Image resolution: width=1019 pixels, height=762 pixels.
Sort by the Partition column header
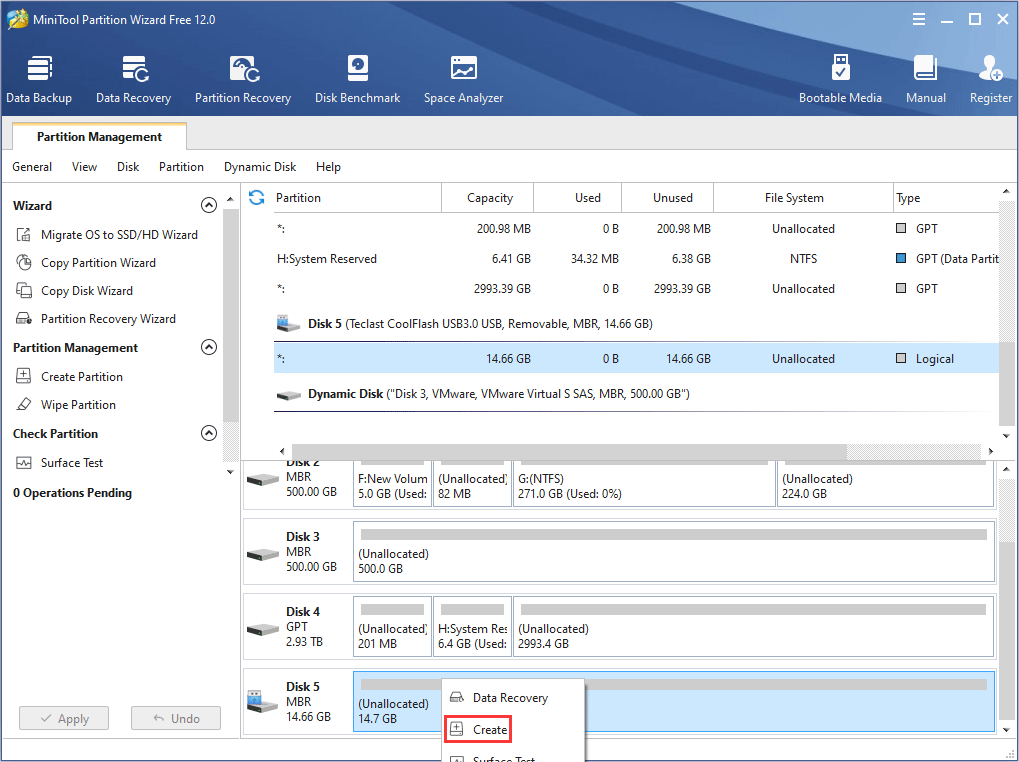[356, 197]
